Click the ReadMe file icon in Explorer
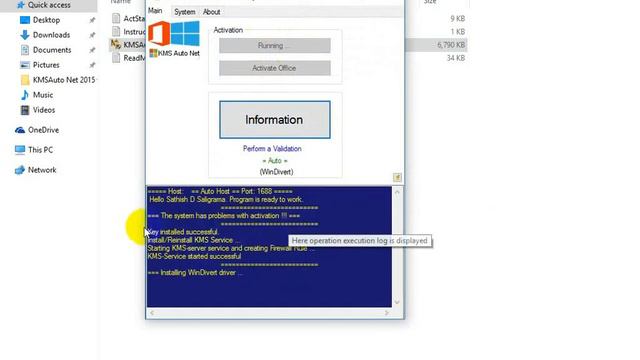The image size is (640, 360). [x=116, y=58]
